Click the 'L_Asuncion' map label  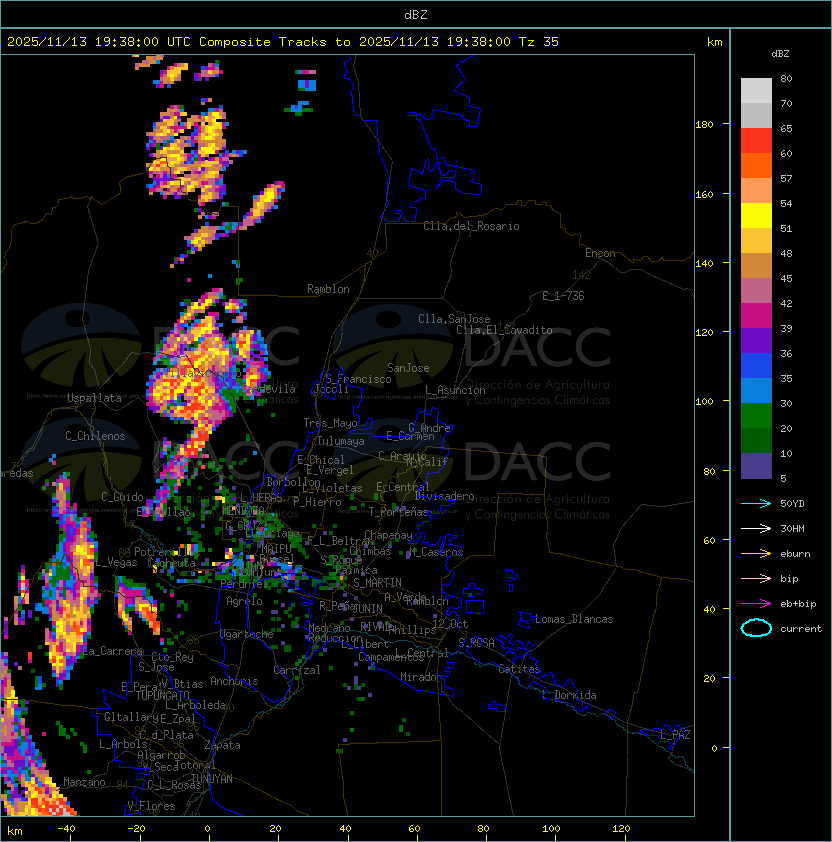(455, 390)
